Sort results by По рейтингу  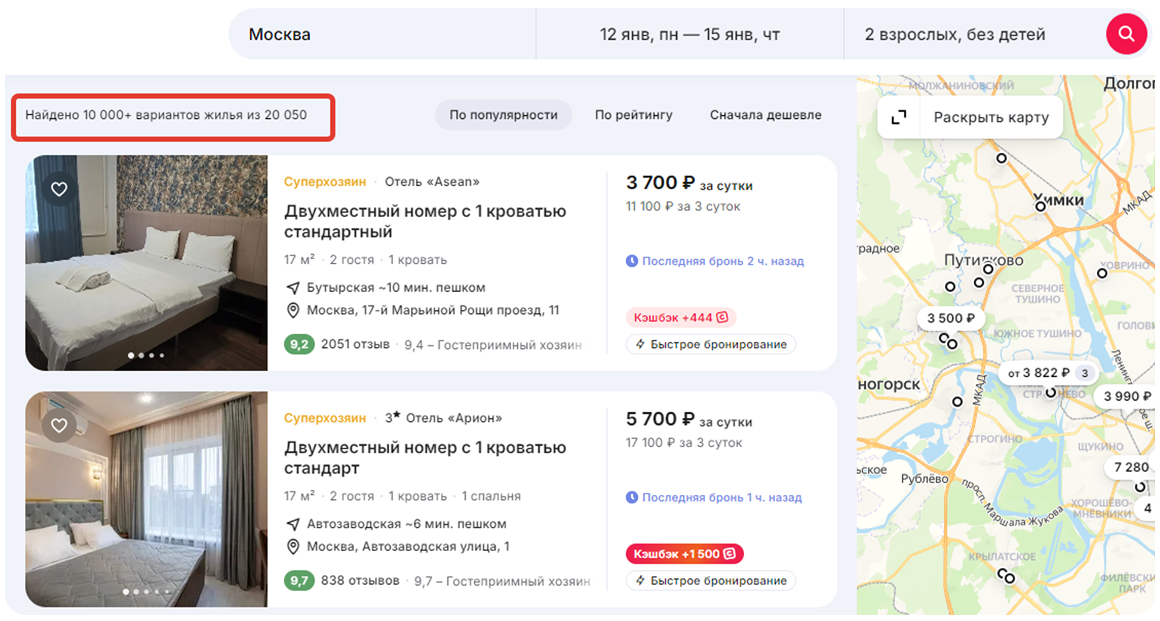633,115
